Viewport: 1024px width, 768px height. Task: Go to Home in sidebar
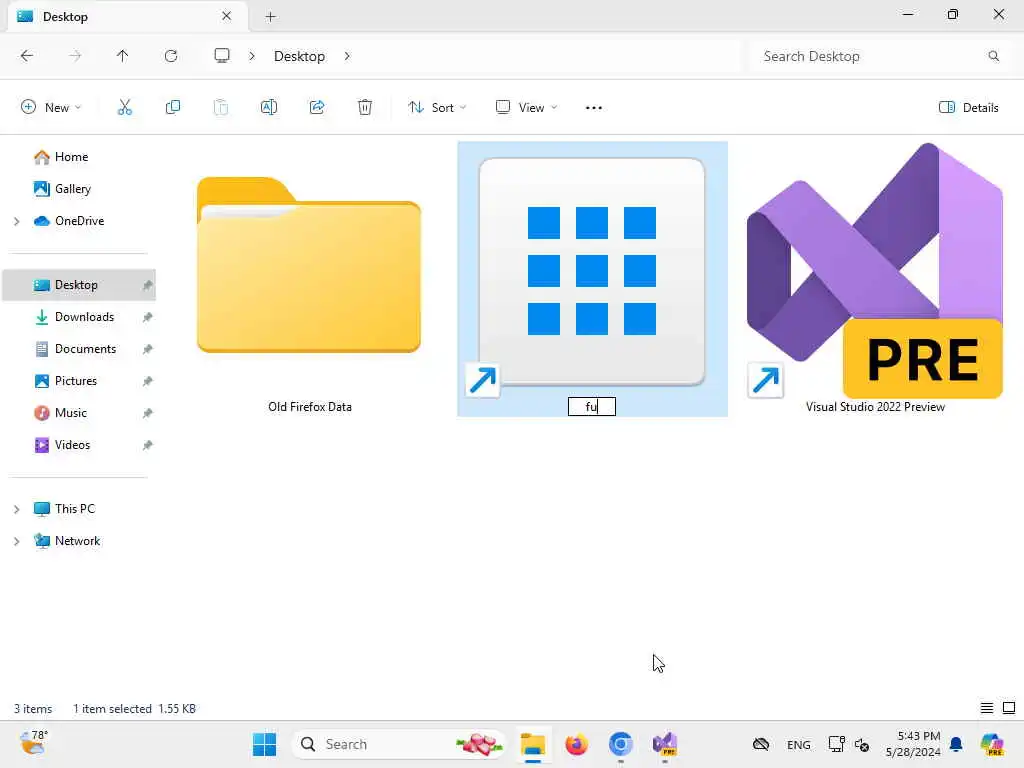click(x=72, y=157)
